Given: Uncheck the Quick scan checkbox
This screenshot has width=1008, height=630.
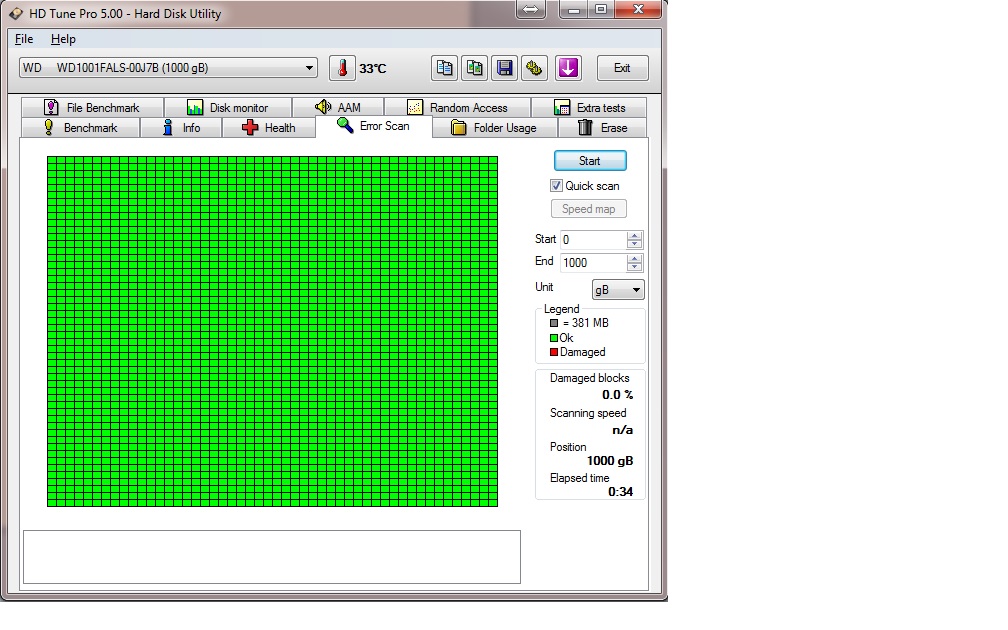Looking at the screenshot, I should coord(556,186).
